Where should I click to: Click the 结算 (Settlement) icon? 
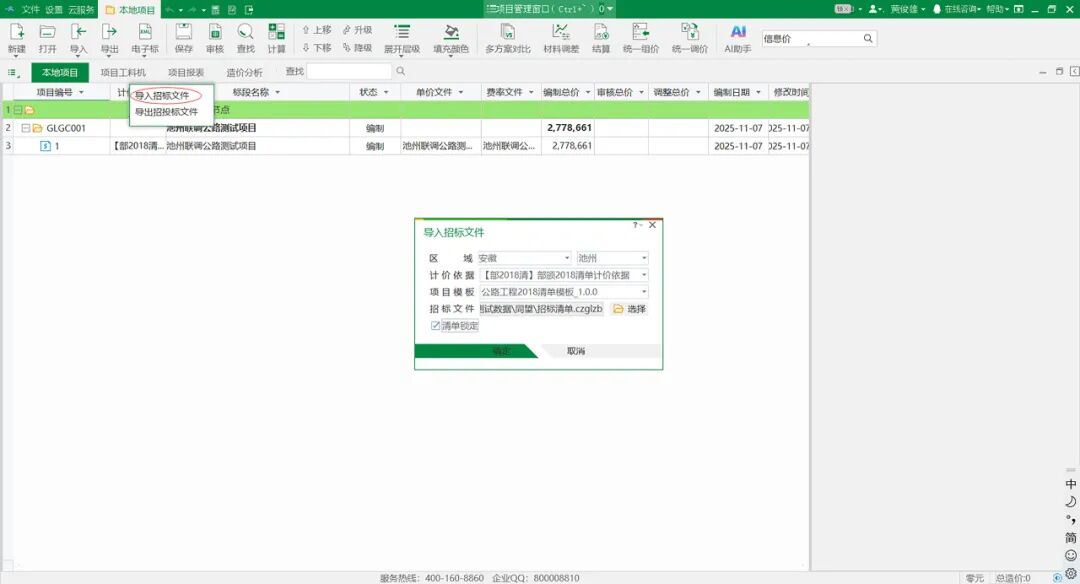click(x=601, y=38)
